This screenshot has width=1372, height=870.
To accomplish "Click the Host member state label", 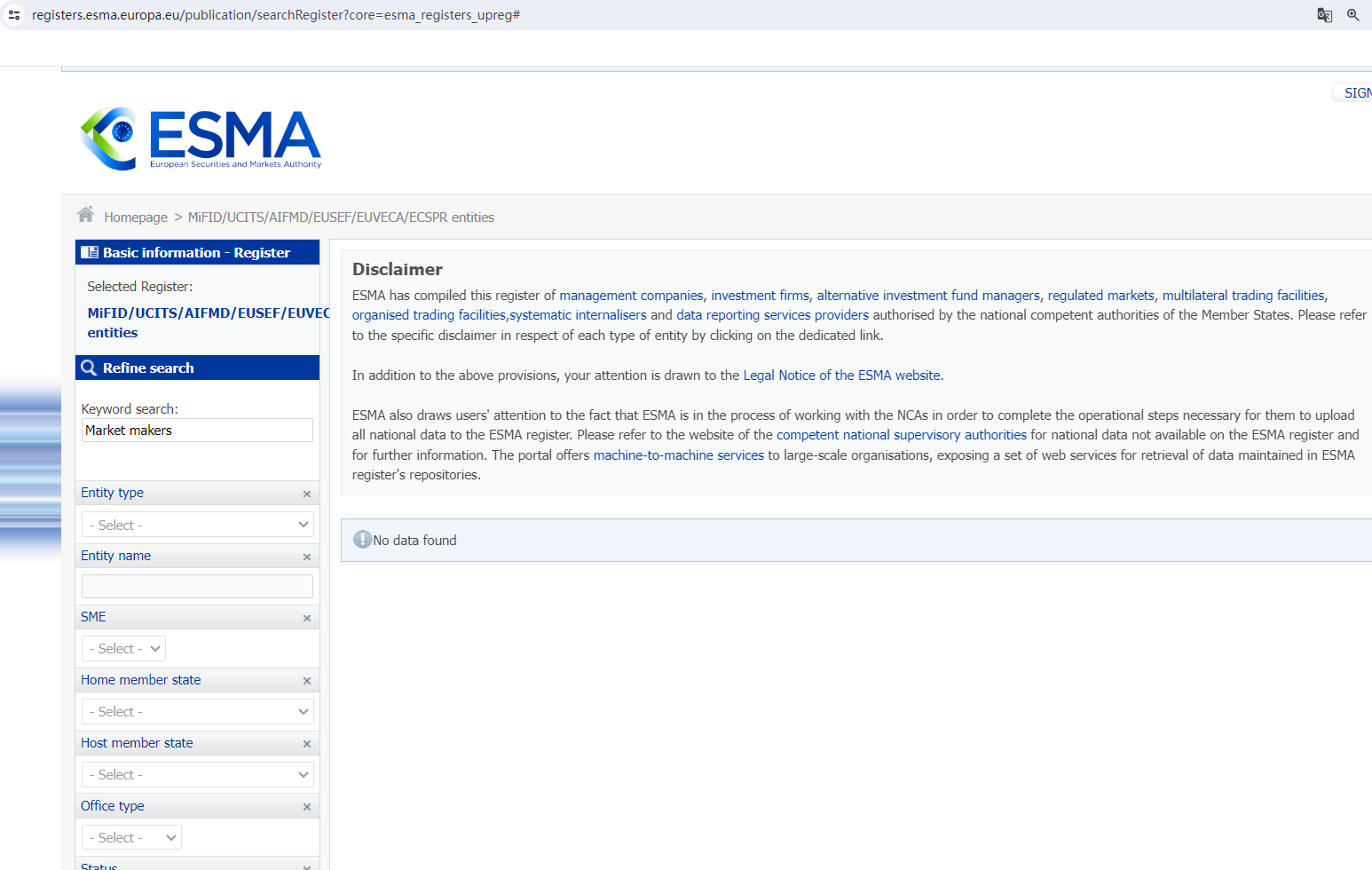I will tap(137, 743).
